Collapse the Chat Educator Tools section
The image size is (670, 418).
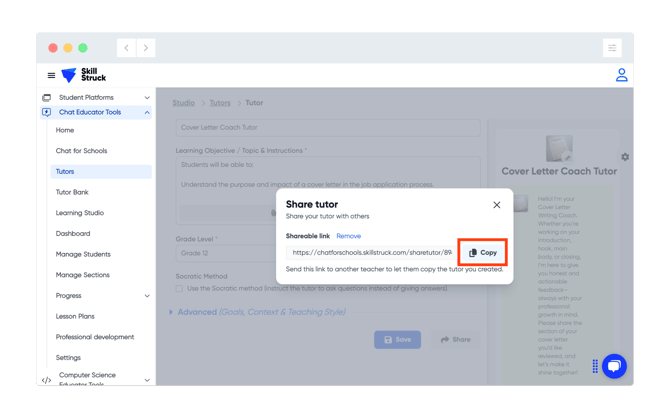(147, 113)
